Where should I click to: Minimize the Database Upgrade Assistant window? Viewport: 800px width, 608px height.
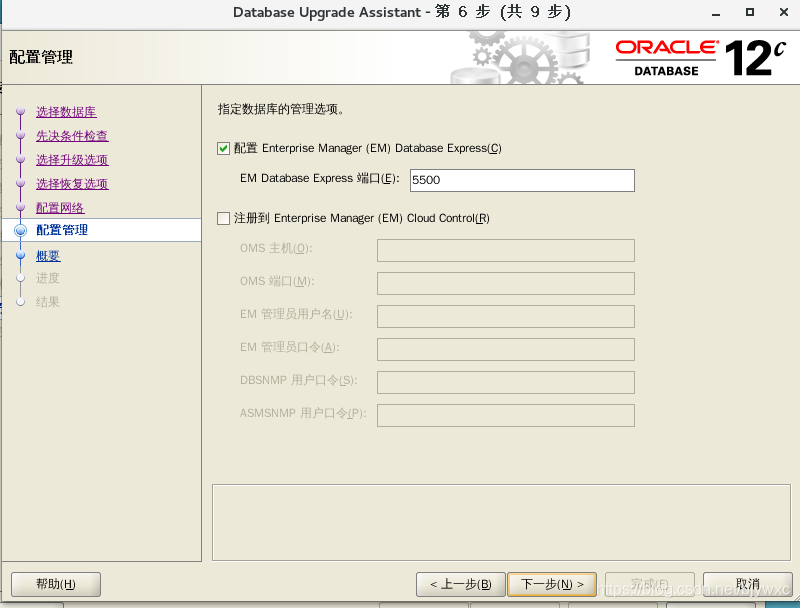(x=716, y=13)
